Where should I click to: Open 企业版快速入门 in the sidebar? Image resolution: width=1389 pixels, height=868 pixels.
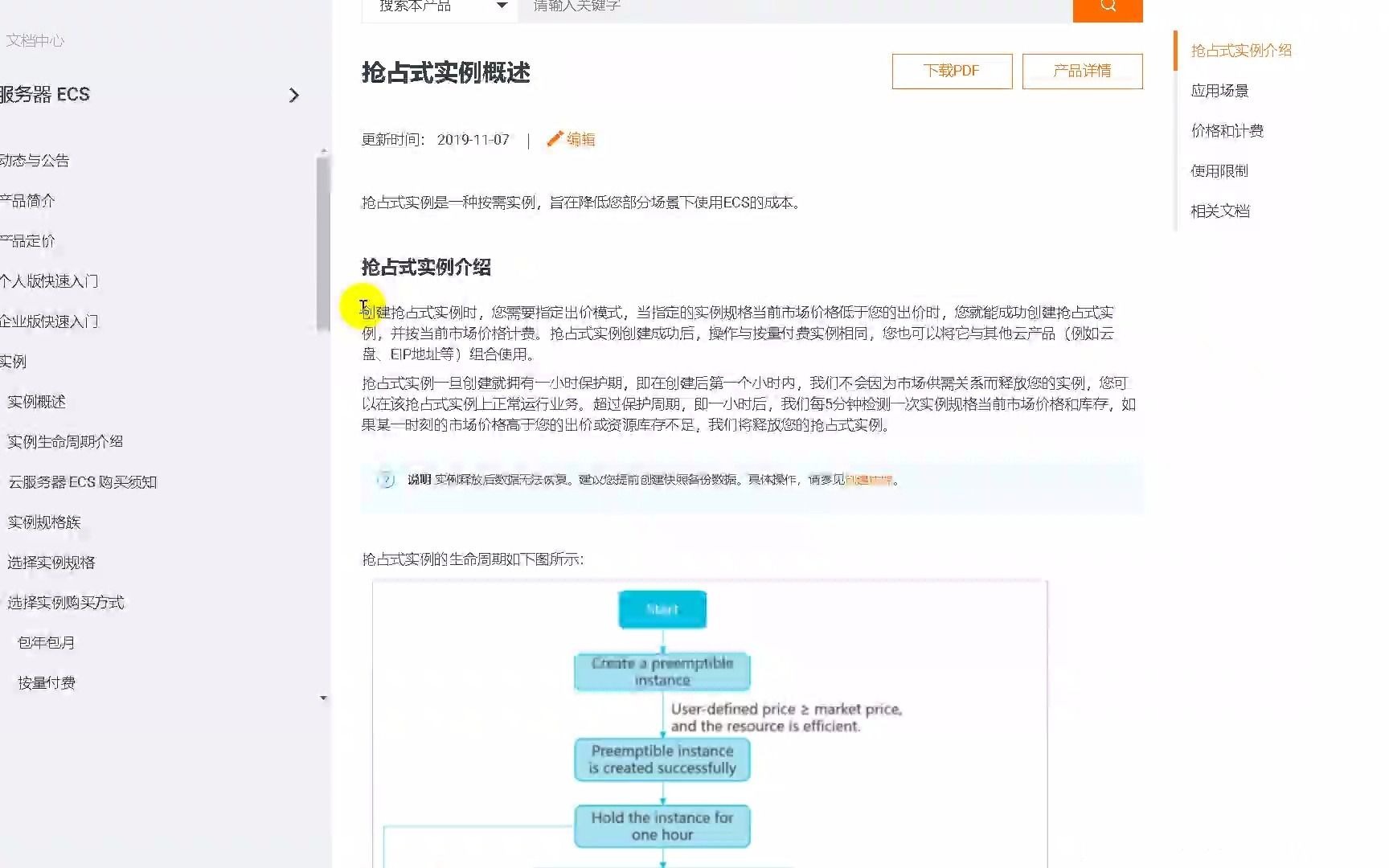tap(49, 321)
